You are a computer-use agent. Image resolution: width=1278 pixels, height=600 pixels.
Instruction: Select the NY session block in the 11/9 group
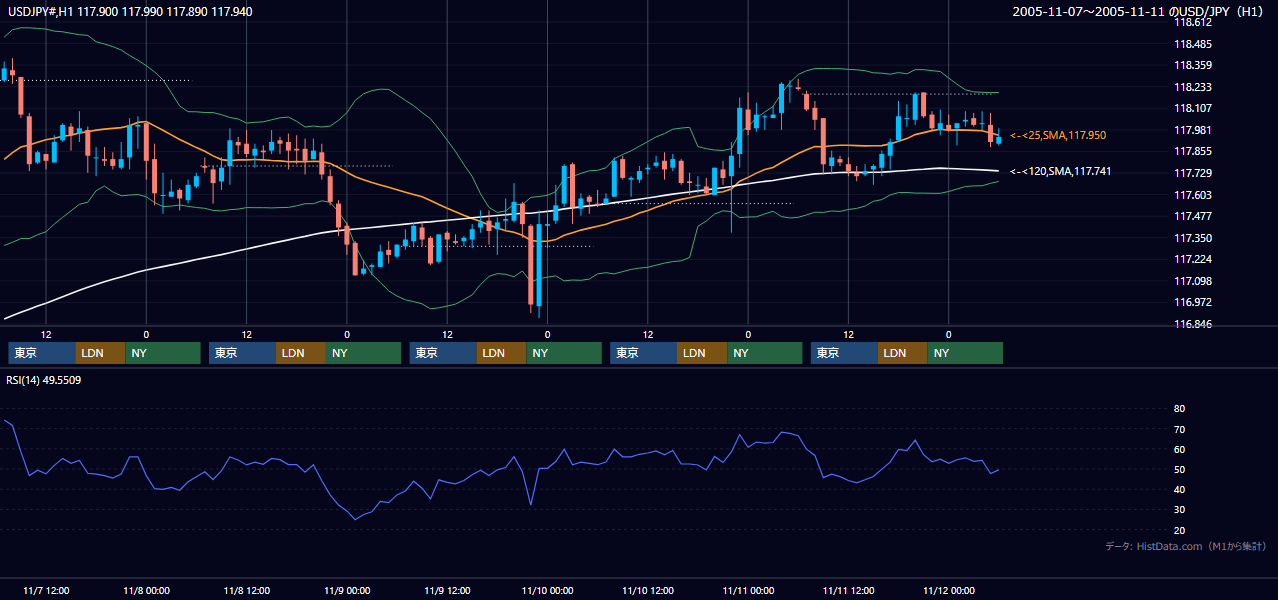click(564, 353)
